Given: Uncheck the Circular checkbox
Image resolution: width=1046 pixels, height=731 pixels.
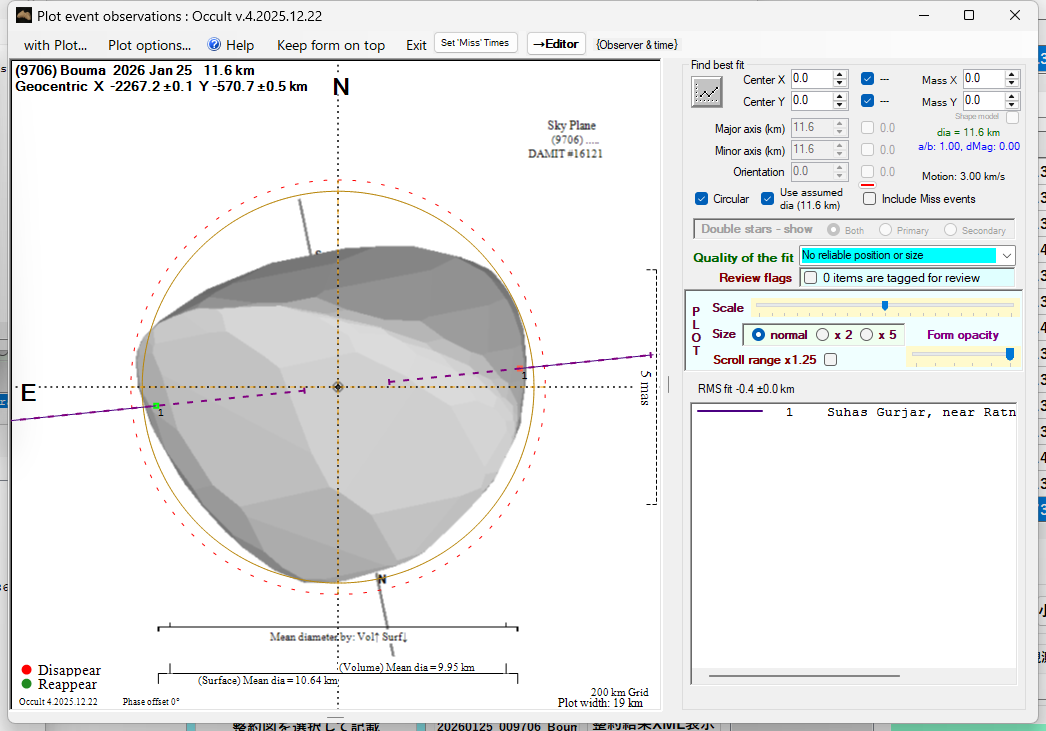Looking at the screenshot, I should pos(702,199).
